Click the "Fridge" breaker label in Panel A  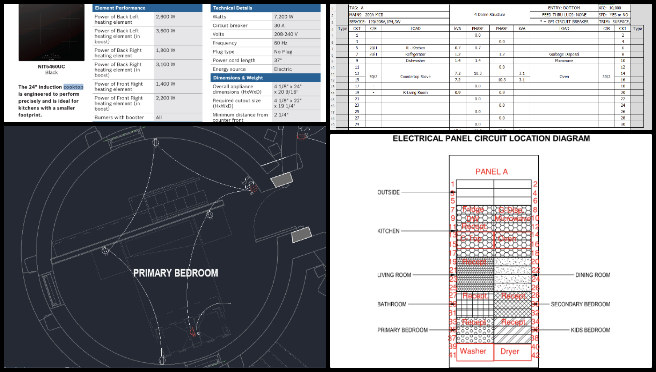[x=473, y=210]
